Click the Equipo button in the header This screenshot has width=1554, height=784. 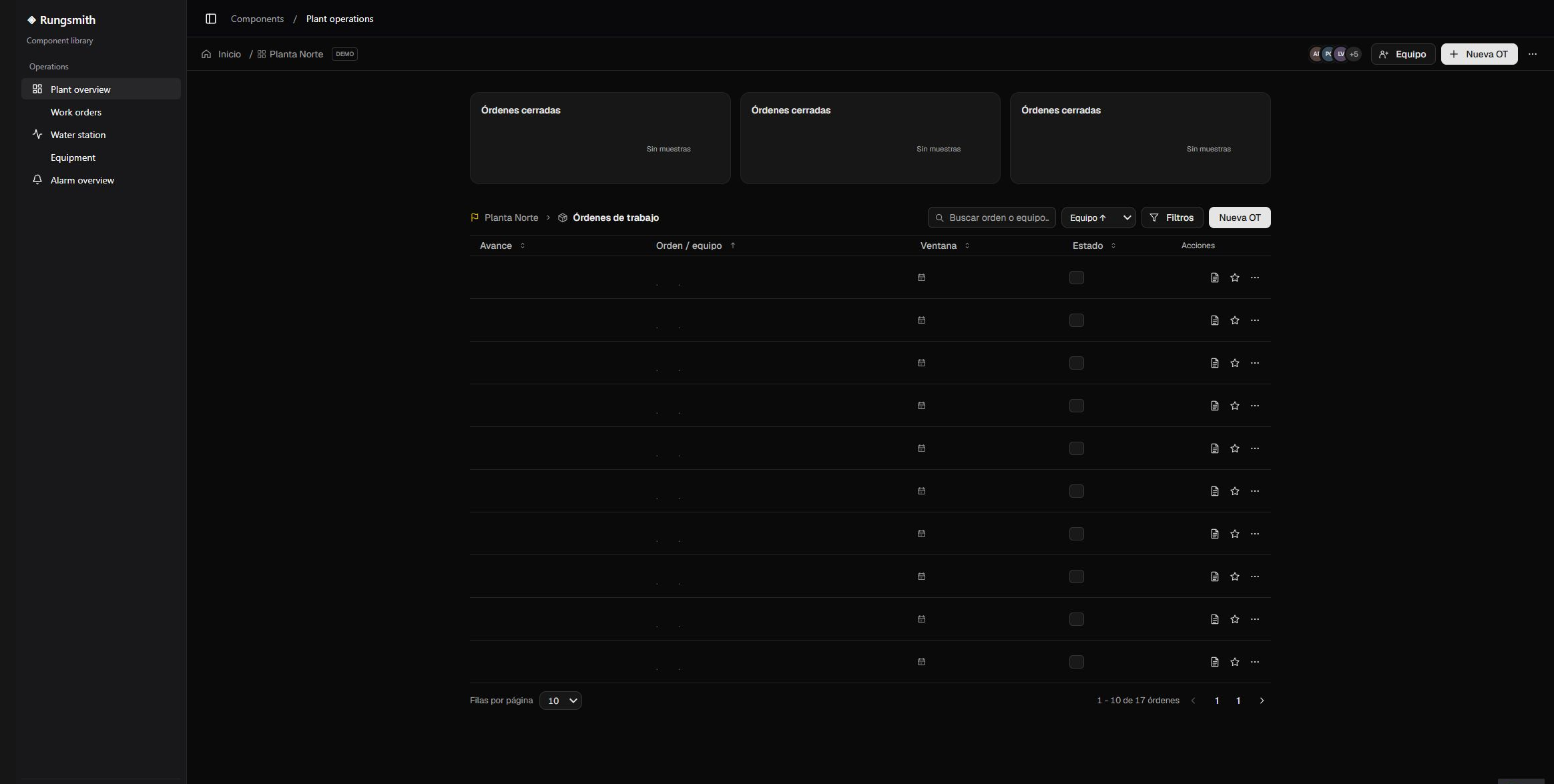[x=1403, y=54]
